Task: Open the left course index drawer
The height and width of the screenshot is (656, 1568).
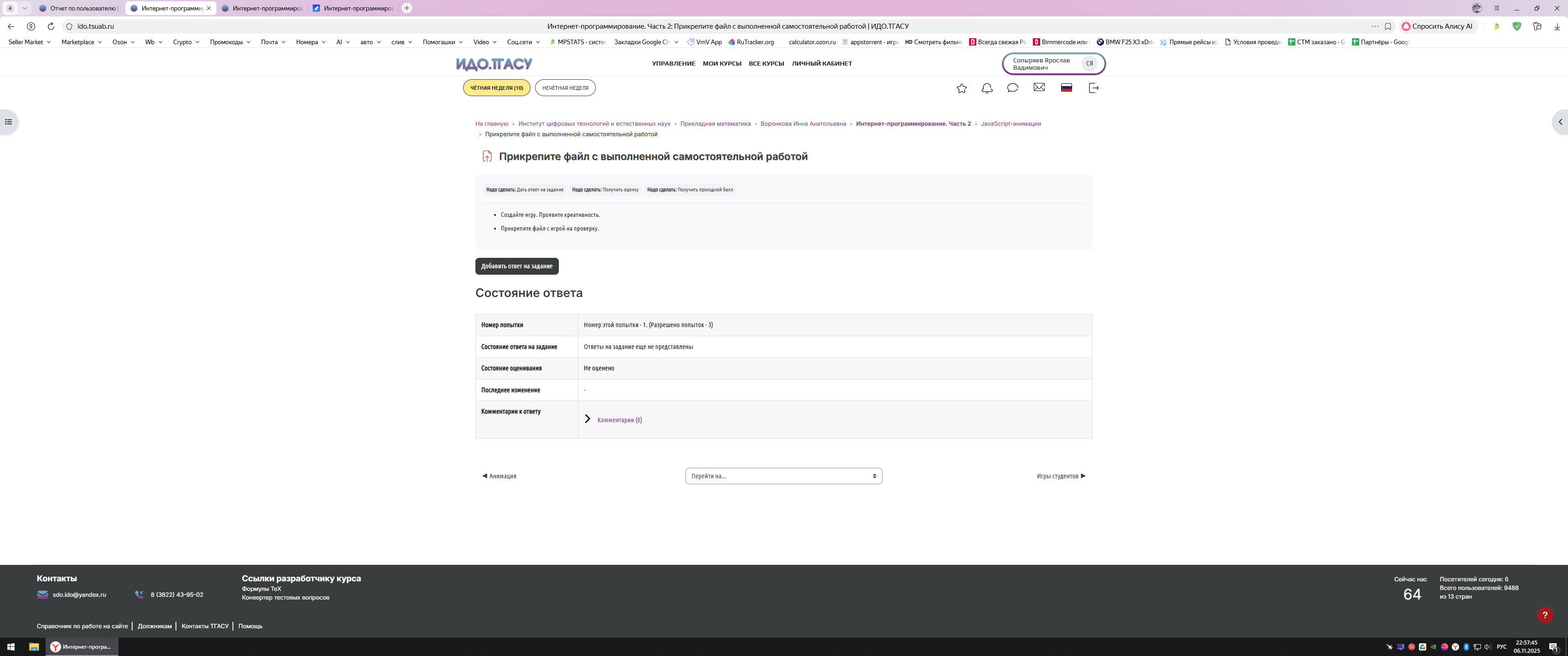Action: click(9, 122)
